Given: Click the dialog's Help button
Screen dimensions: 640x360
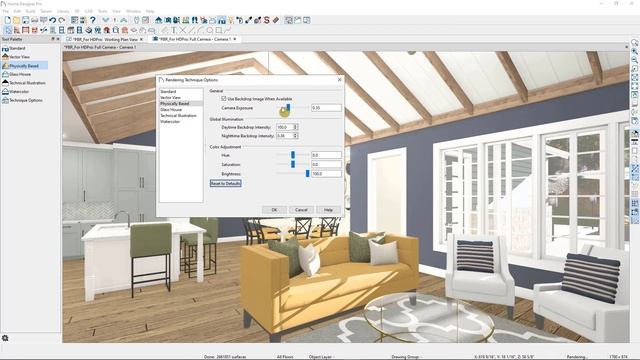Looking at the screenshot, I should tap(328, 210).
